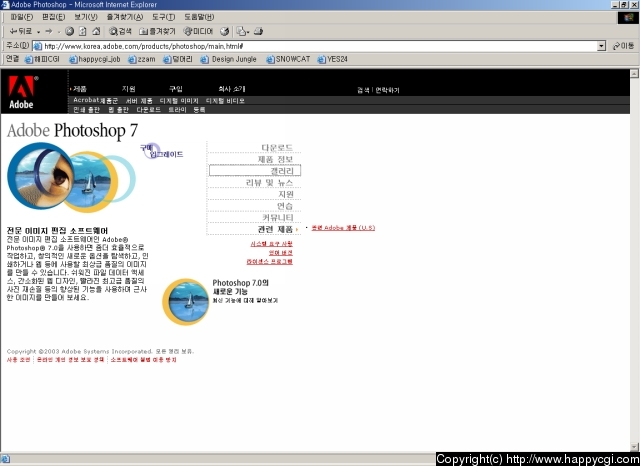This screenshot has height=466, width=640.
Task: Open the last red footer link
Action: point(143,360)
